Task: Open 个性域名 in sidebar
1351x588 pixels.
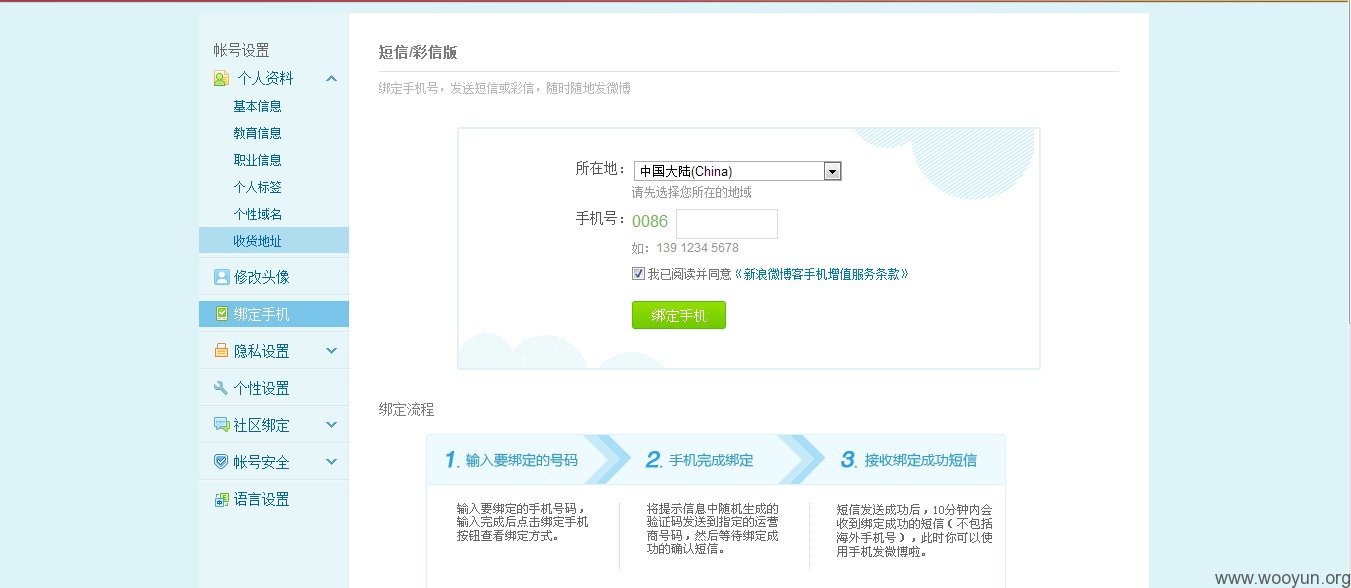Action: pyautogui.click(x=257, y=214)
